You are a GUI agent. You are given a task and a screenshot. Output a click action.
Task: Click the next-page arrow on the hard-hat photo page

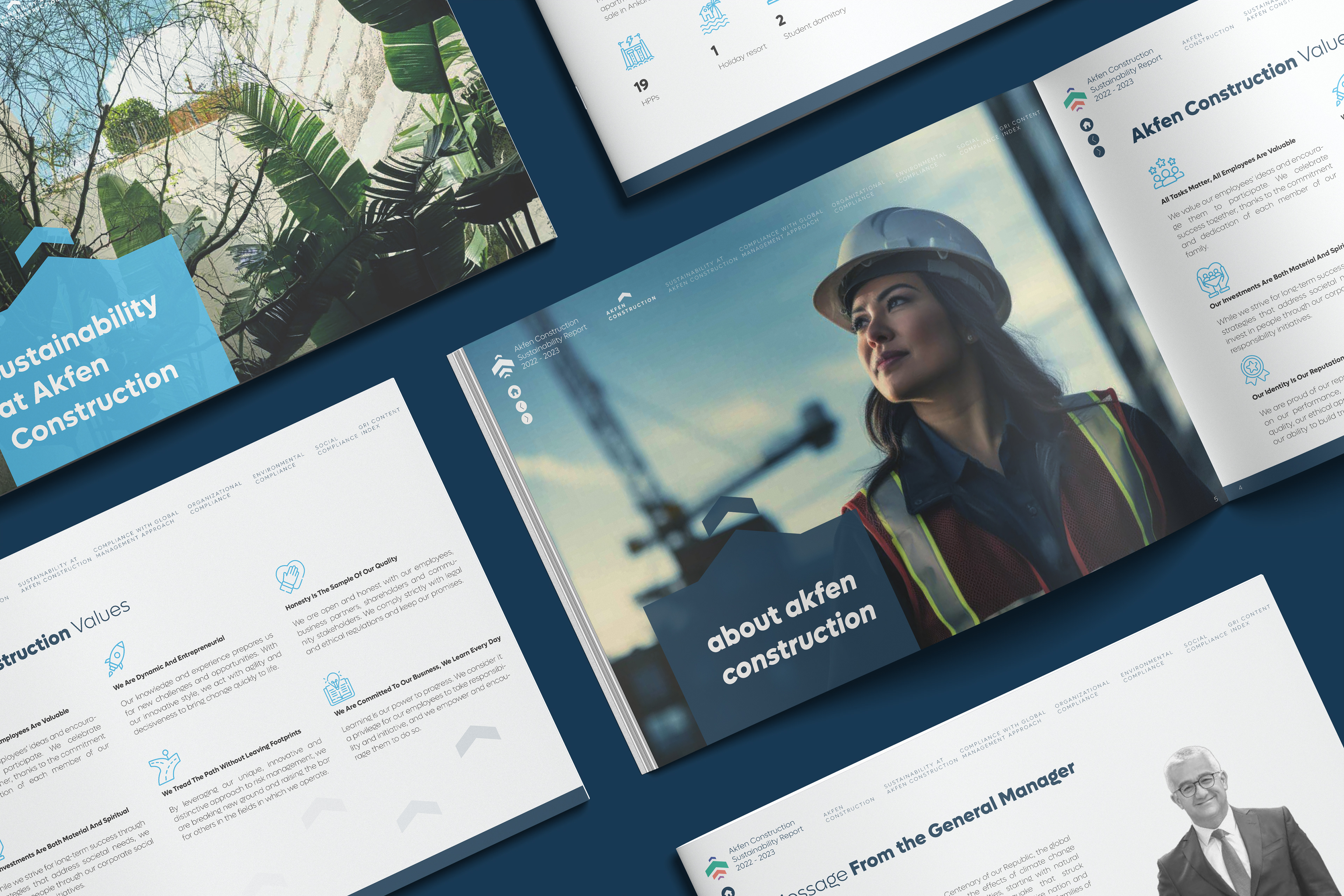click(526, 418)
